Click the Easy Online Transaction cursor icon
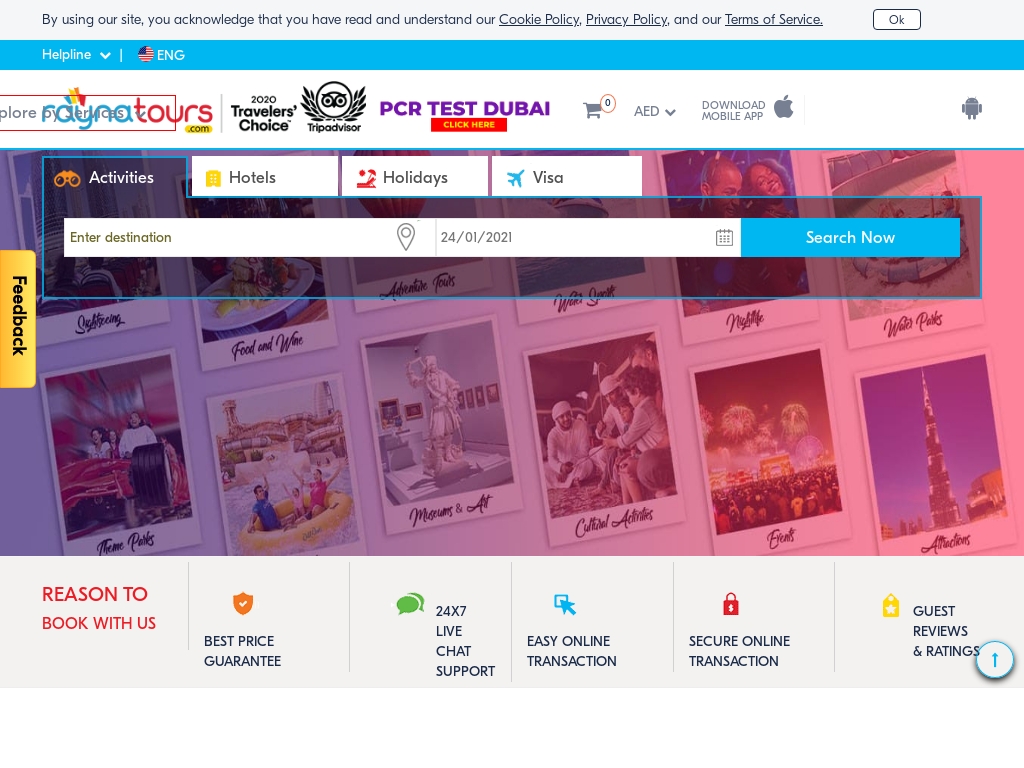The height and width of the screenshot is (768, 1024). click(565, 605)
